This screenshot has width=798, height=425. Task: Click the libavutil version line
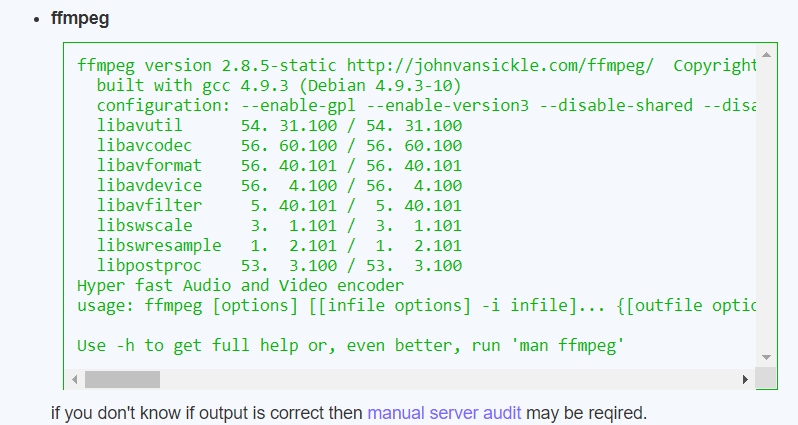pos(279,126)
